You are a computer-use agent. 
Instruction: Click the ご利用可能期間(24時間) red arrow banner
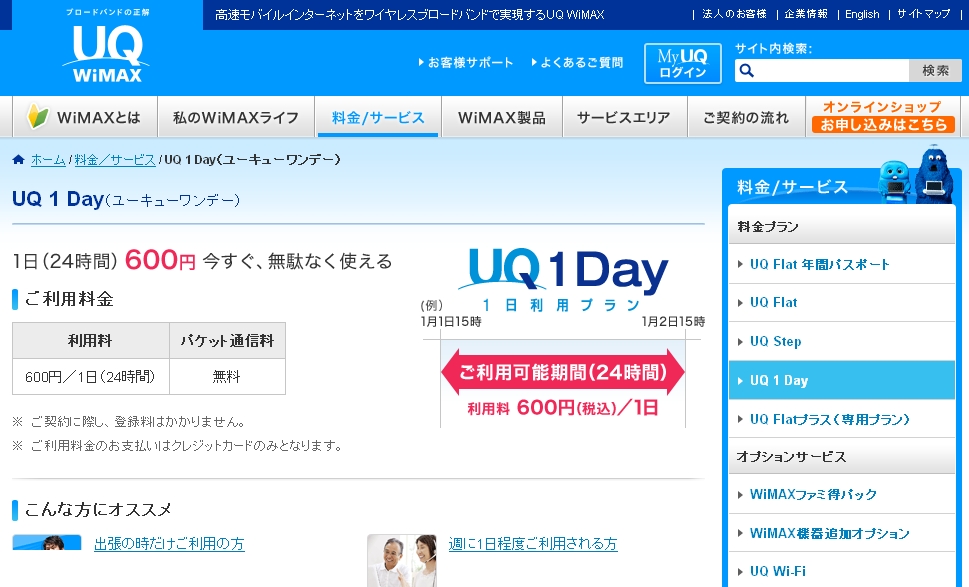click(x=562, y=372)
